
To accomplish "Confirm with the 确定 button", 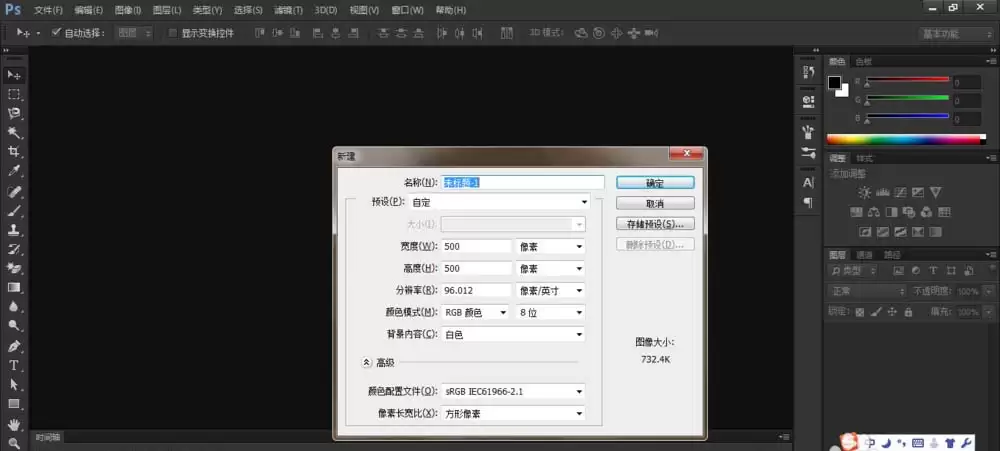I will (655, 182).
